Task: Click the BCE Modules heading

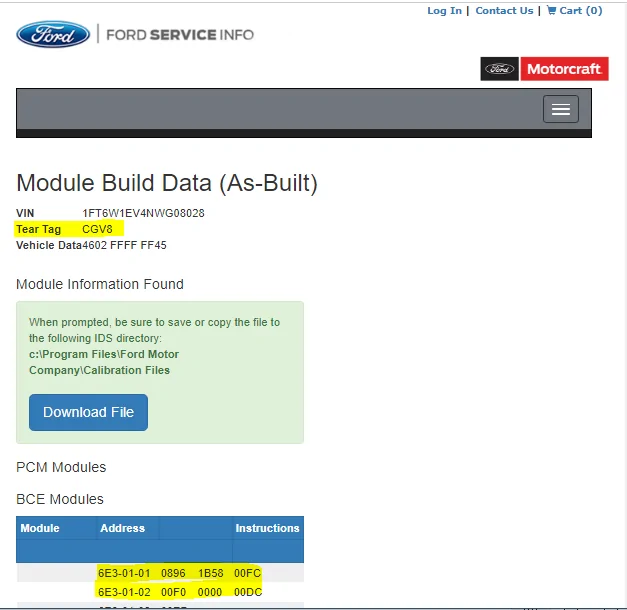Action: [60, 499]
